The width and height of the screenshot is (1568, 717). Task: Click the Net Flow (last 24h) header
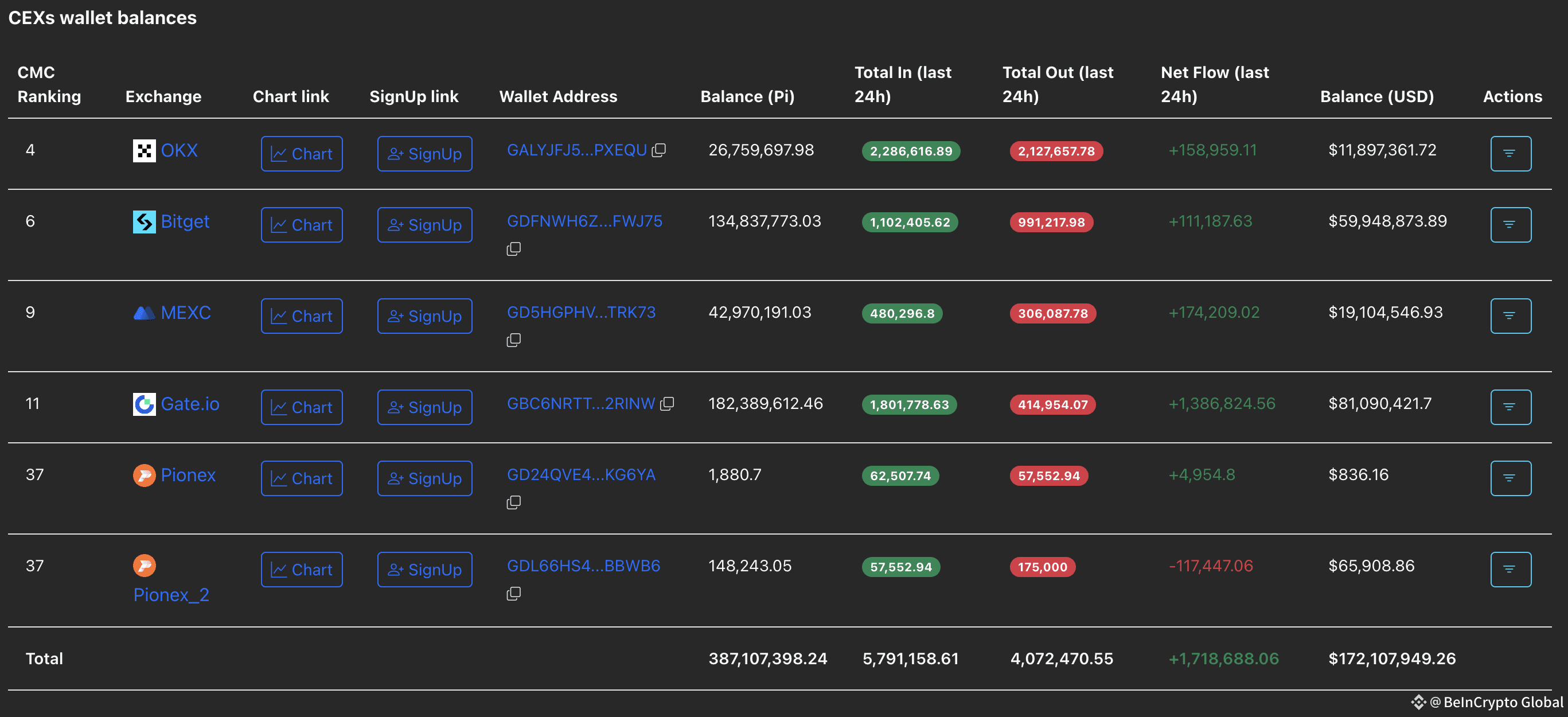click(x=1215, y=84)
